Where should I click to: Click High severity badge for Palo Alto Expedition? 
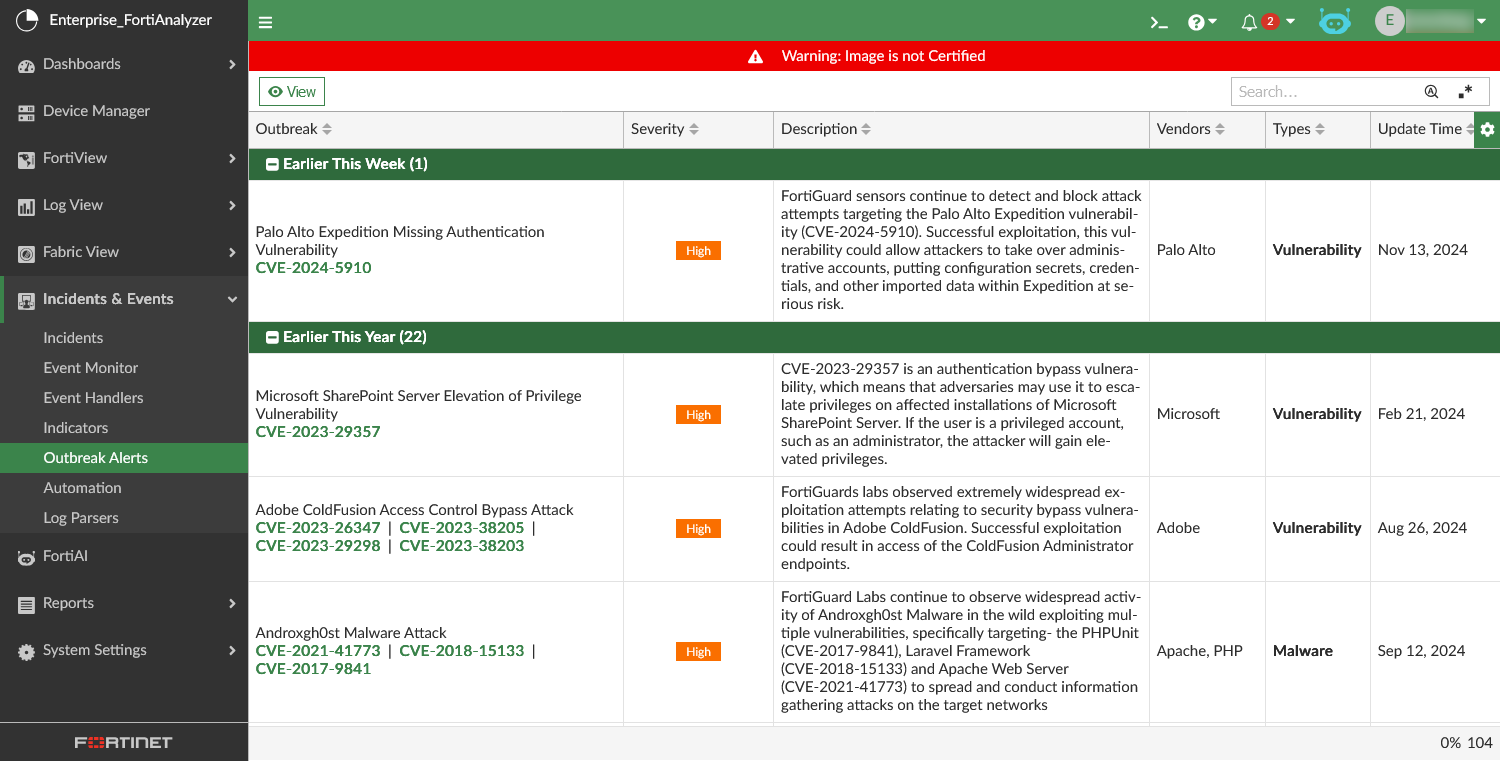pyautogui.click(x=698, y=251)
